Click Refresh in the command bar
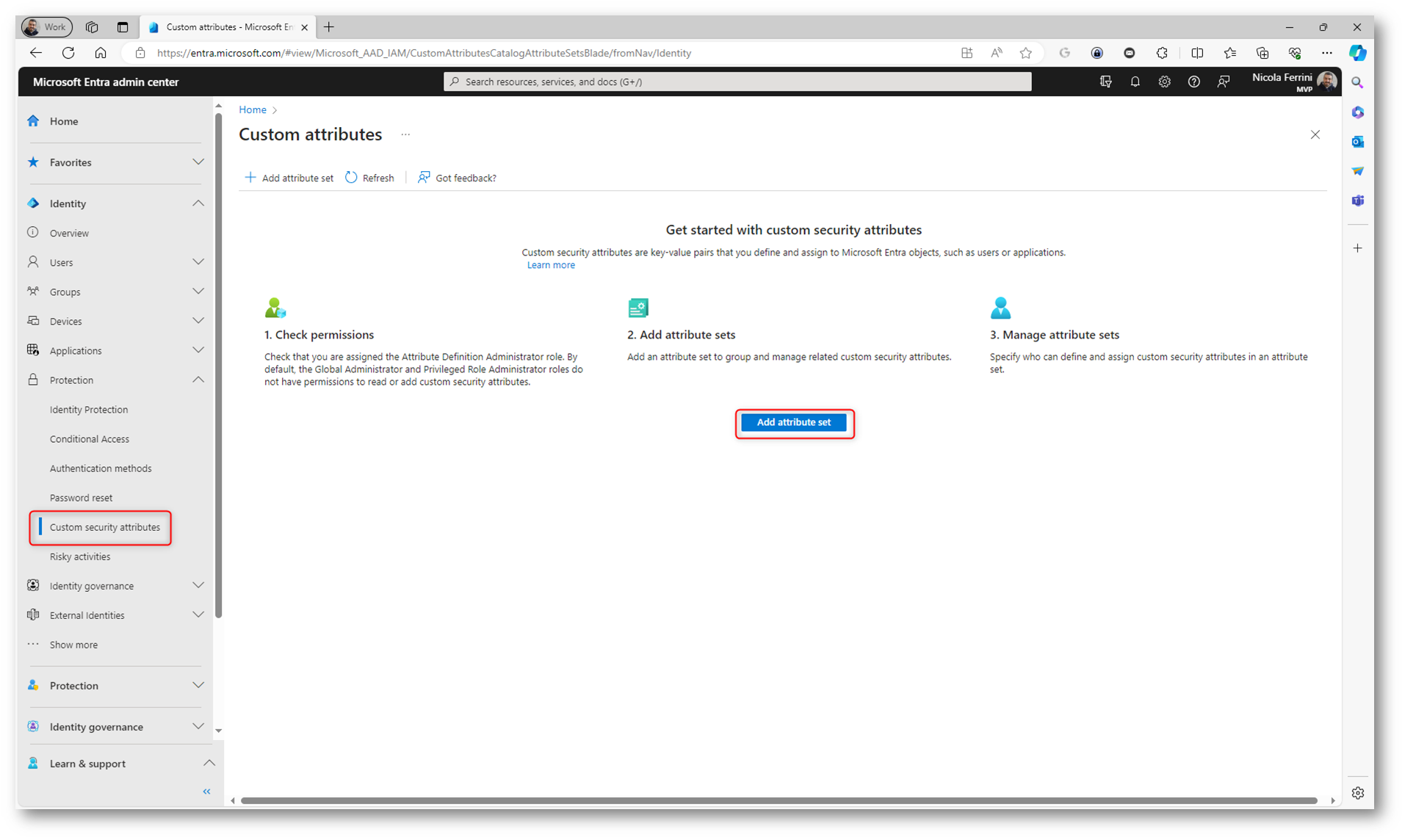 tap(370, 178)
